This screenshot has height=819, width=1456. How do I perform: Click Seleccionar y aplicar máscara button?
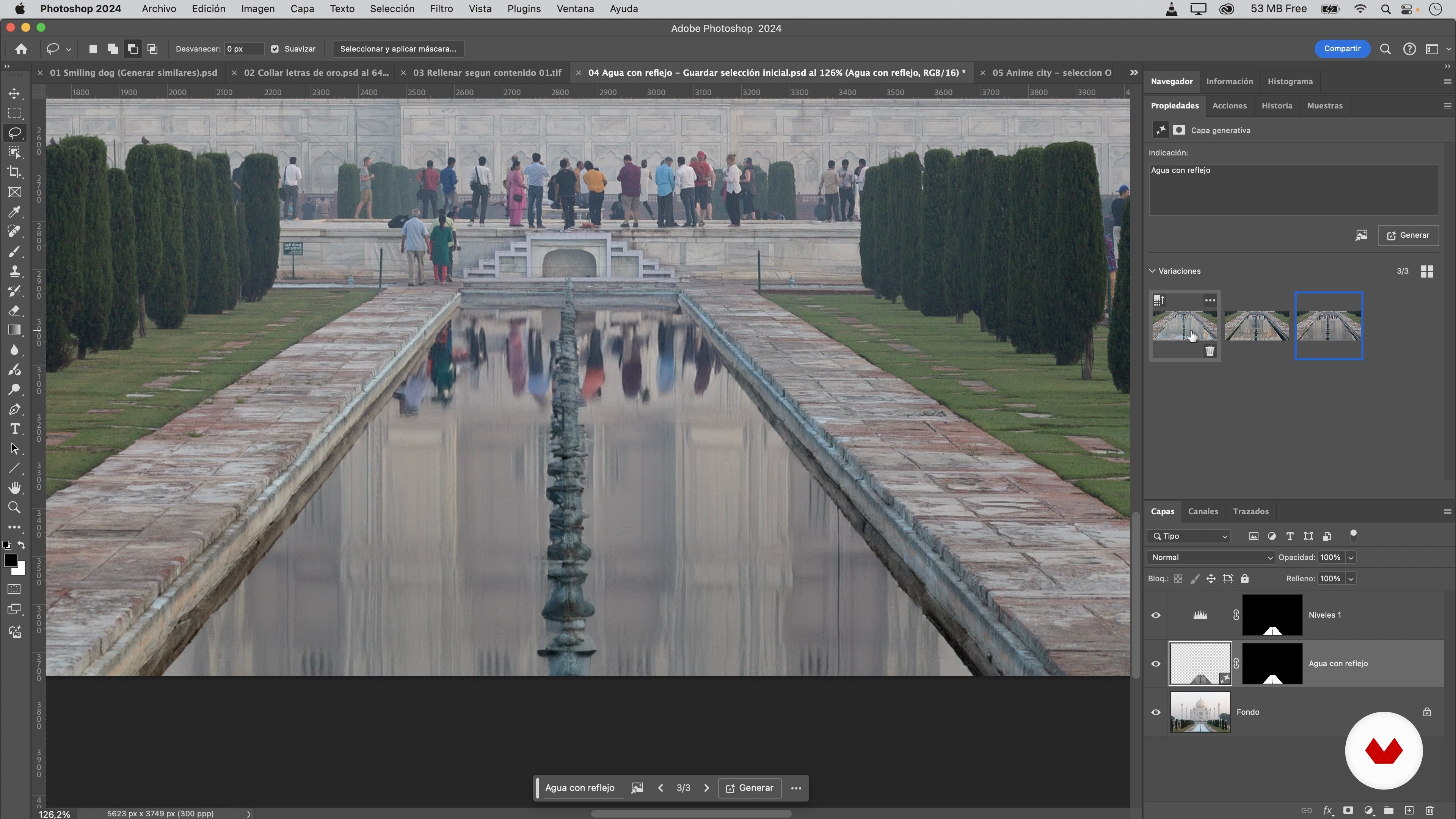tap(398, 49)
